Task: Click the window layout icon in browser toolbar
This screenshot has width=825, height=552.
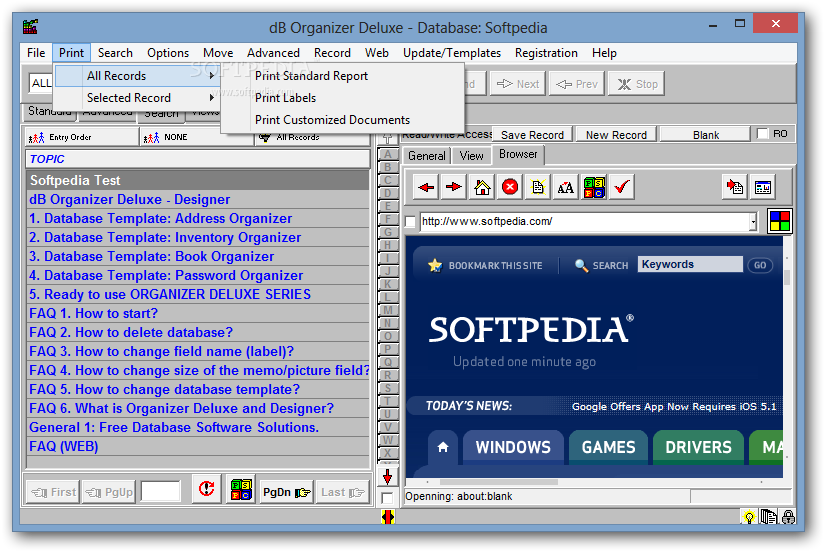Action: pos(763,187)
